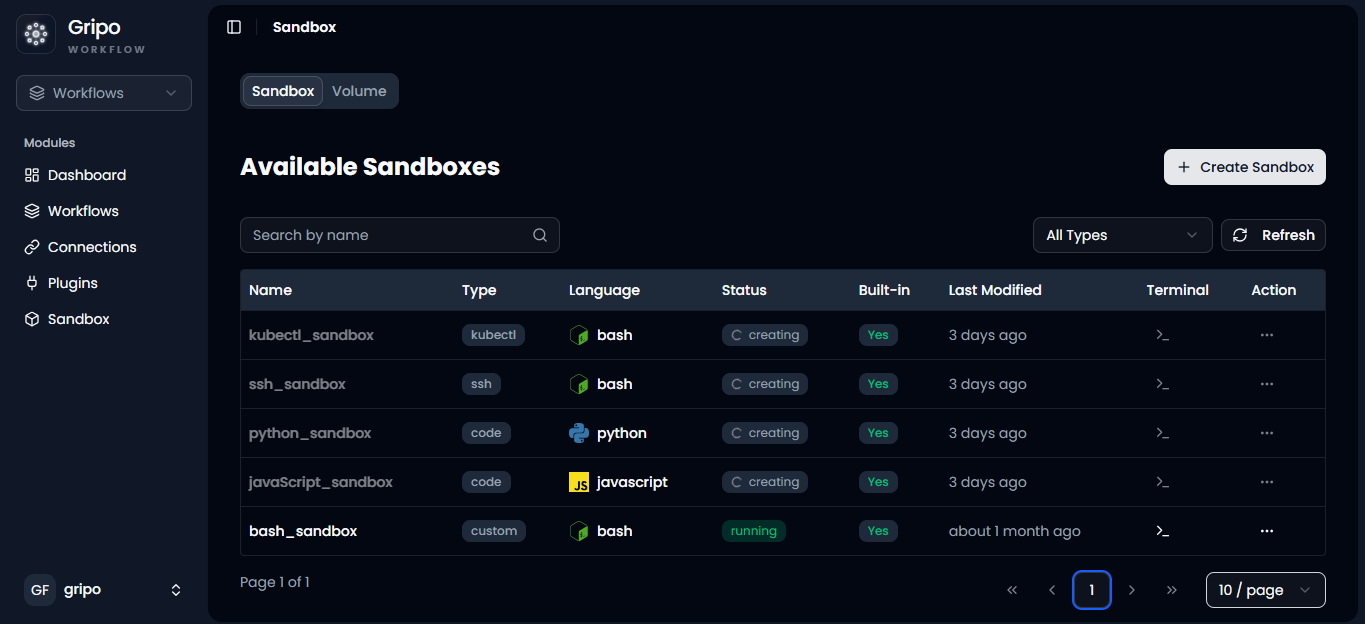Expand the gripo user account menu
The width and height of the screenshot is (1365, 624).
104,590
